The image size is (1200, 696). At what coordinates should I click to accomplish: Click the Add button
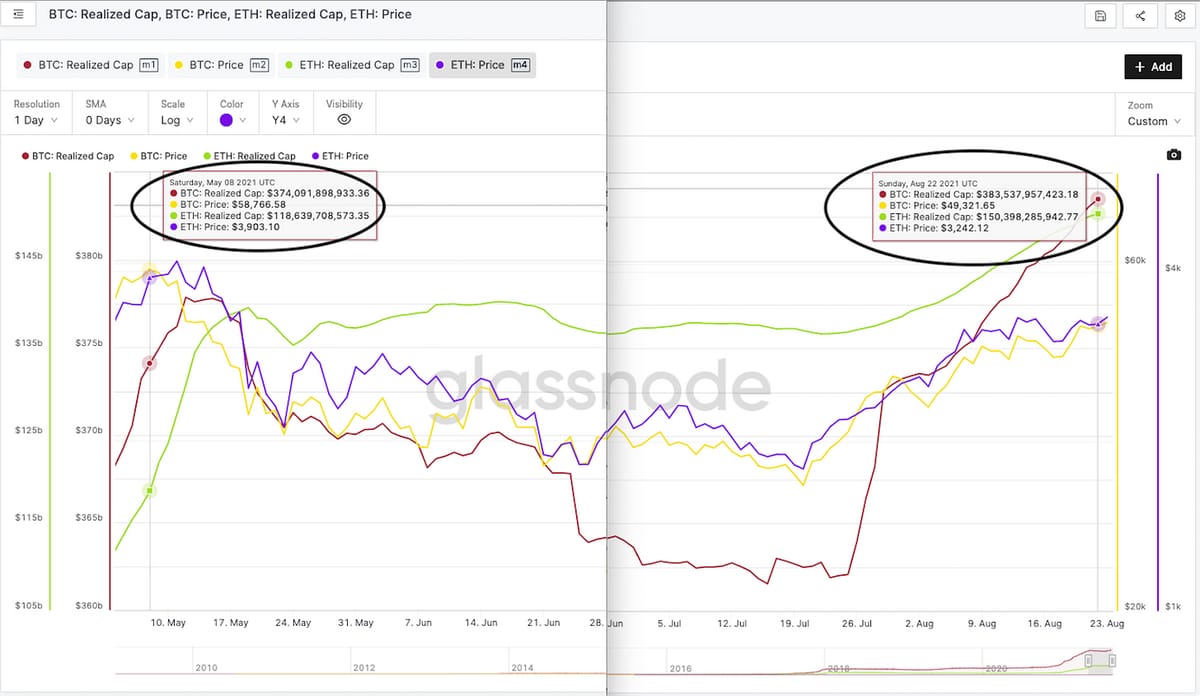point(1153,67)
